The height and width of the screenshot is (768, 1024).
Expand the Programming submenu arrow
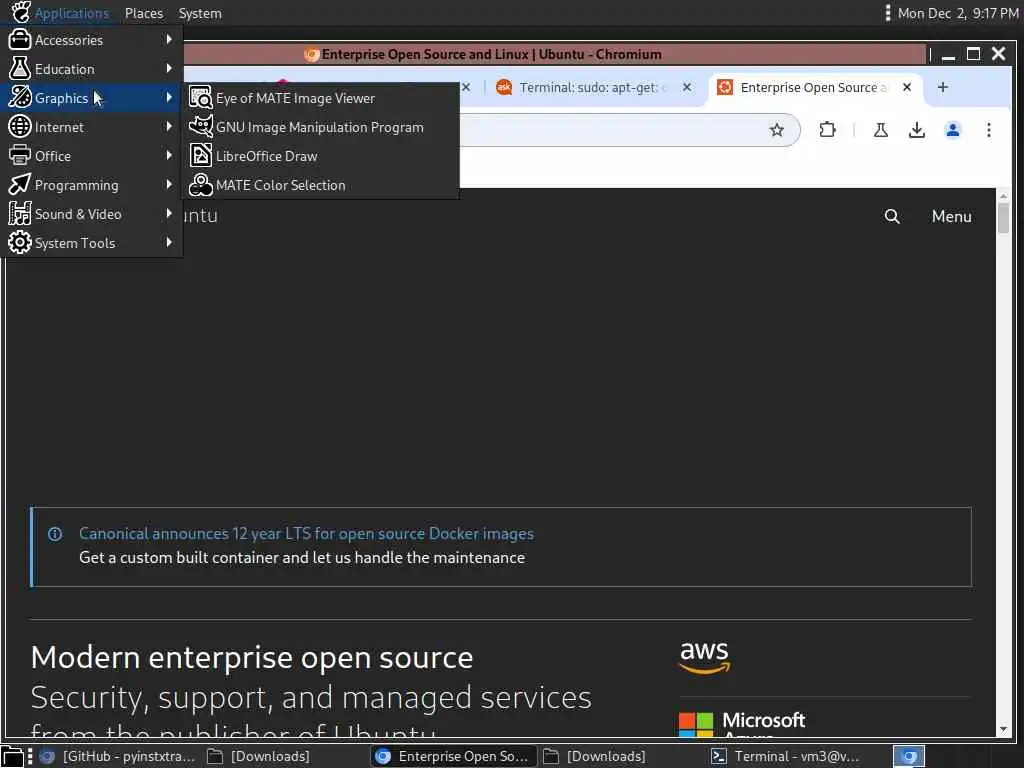click(169, 184)
